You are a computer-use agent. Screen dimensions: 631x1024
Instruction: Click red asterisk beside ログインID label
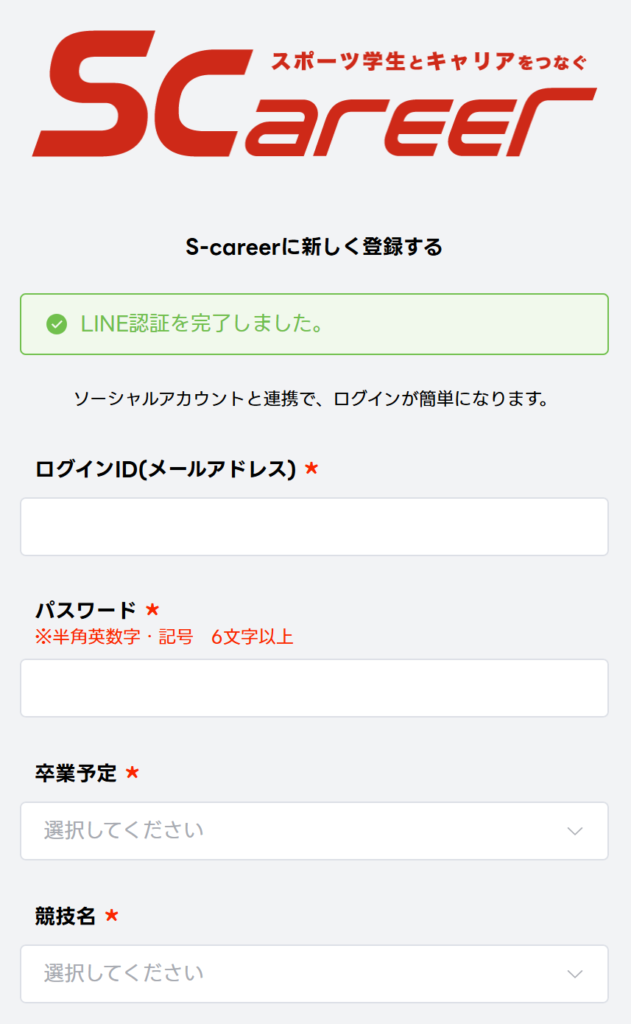311,469
